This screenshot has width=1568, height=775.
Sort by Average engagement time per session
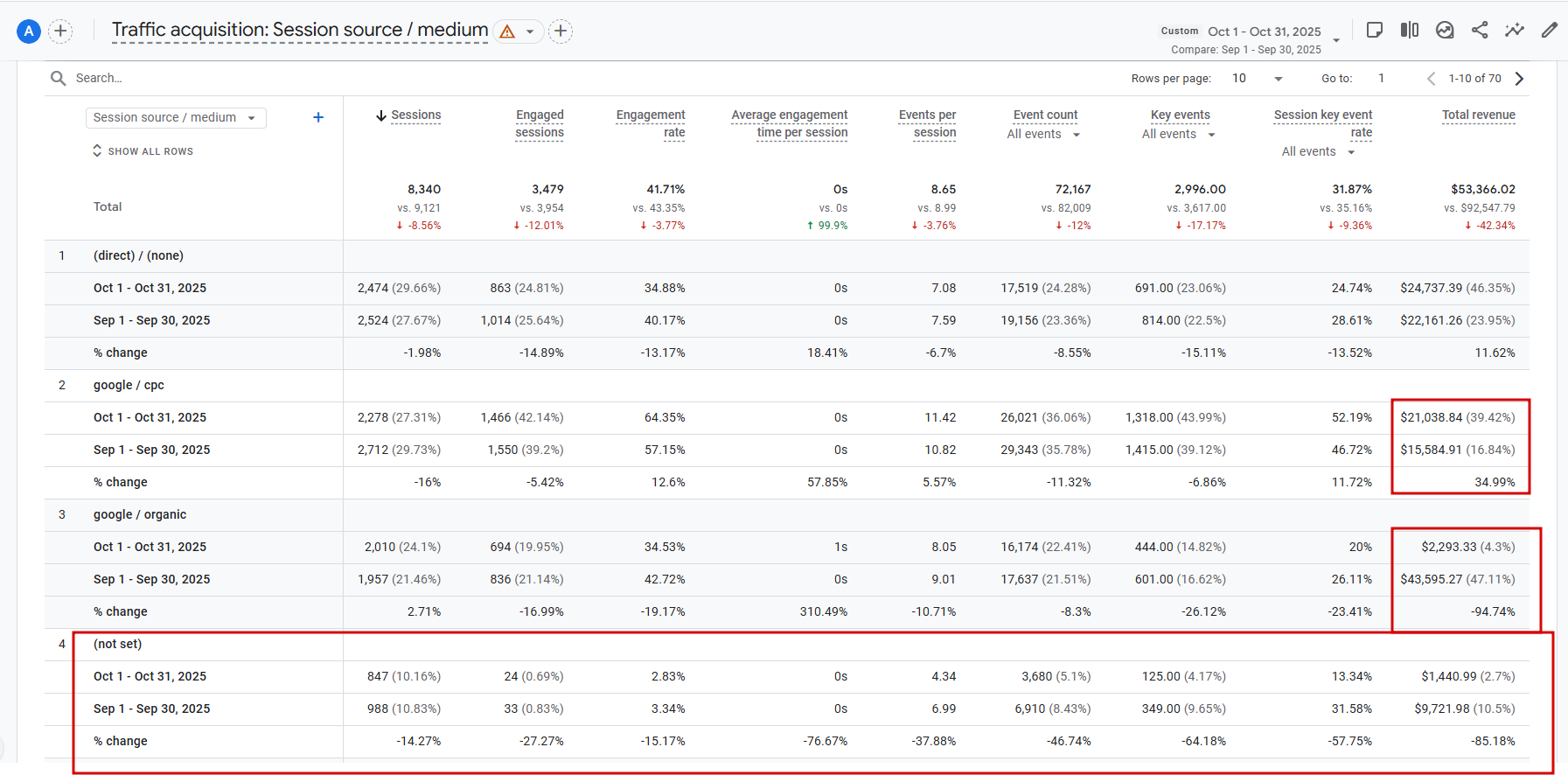click(790, 124)
